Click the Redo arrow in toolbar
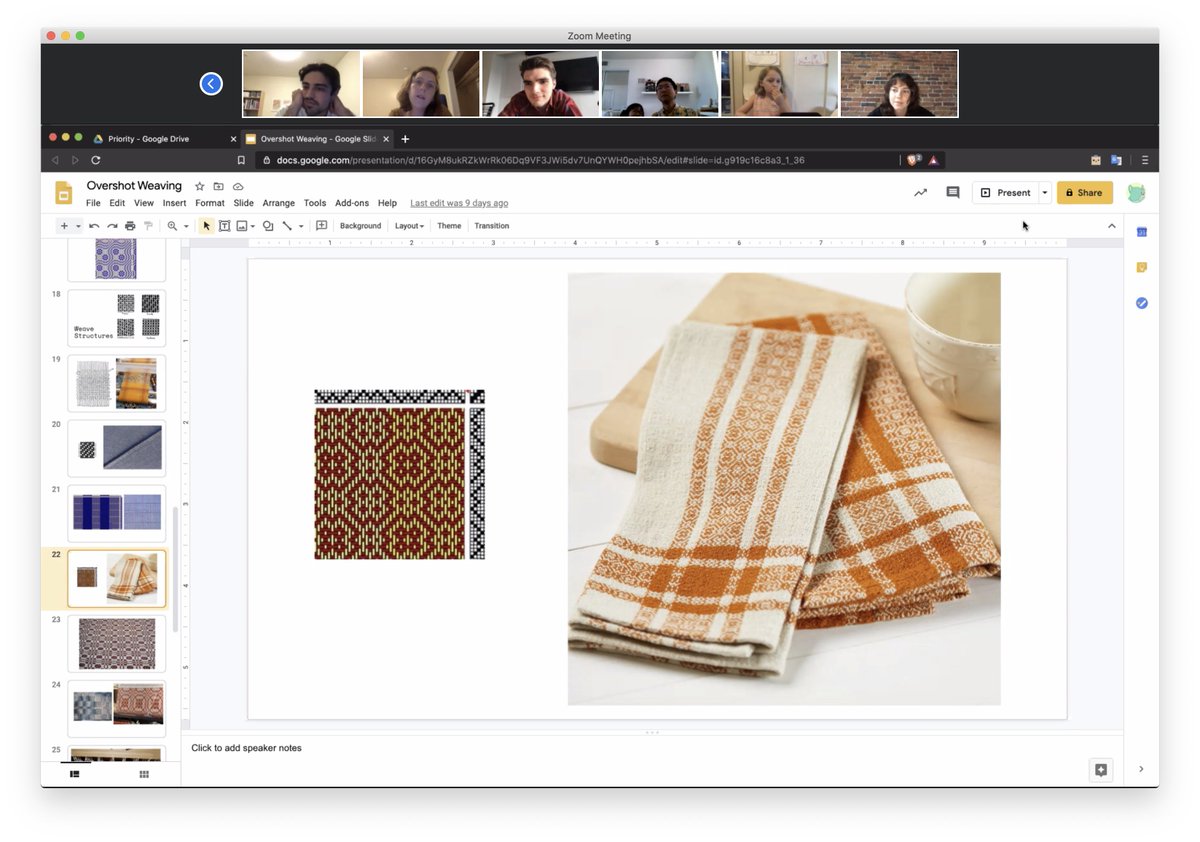This screenshot has width=1200, height=842. [x=112, y=226]
